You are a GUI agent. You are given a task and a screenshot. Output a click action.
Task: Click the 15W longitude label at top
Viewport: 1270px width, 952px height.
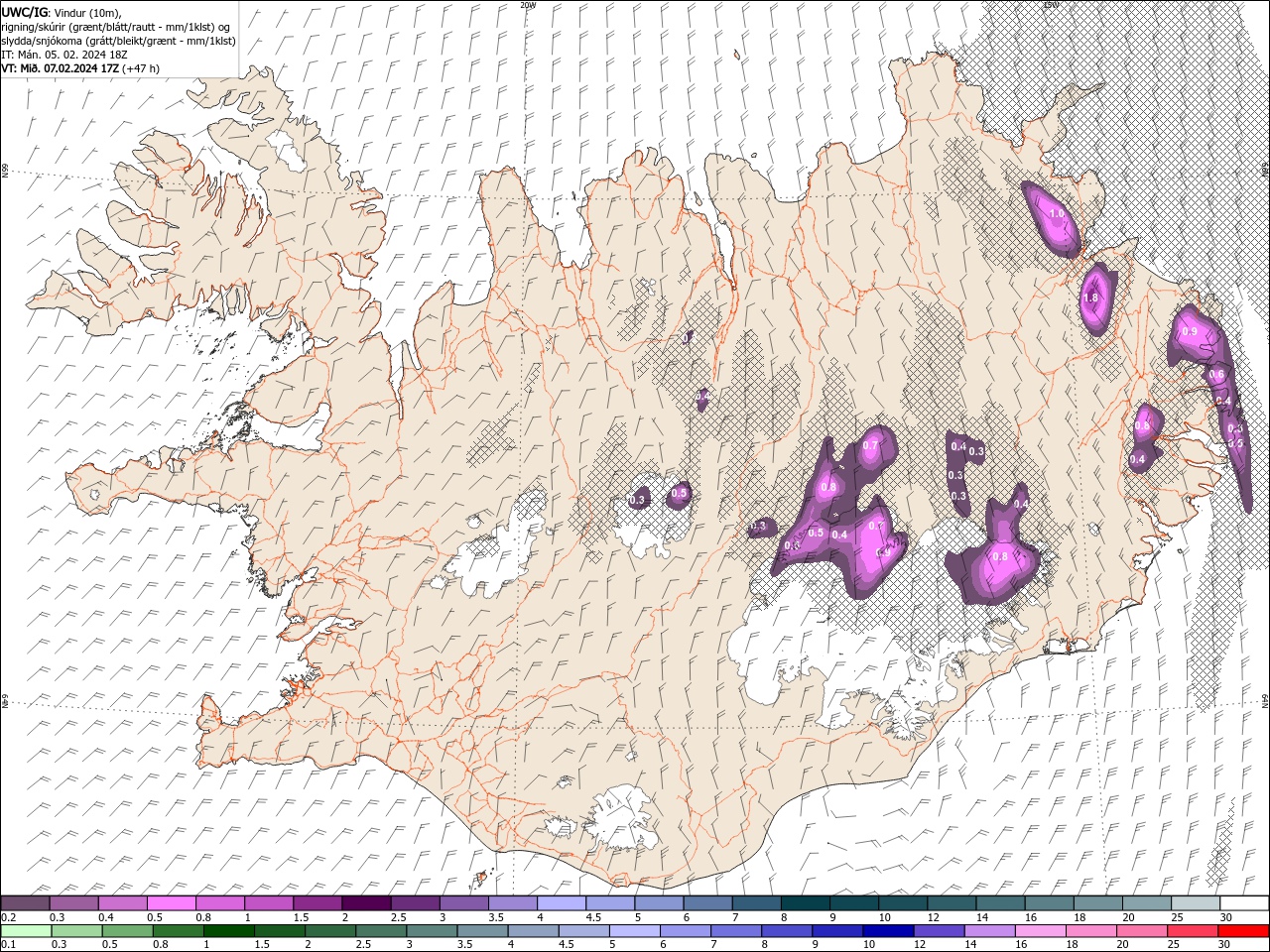click(x=1052, y=5)
